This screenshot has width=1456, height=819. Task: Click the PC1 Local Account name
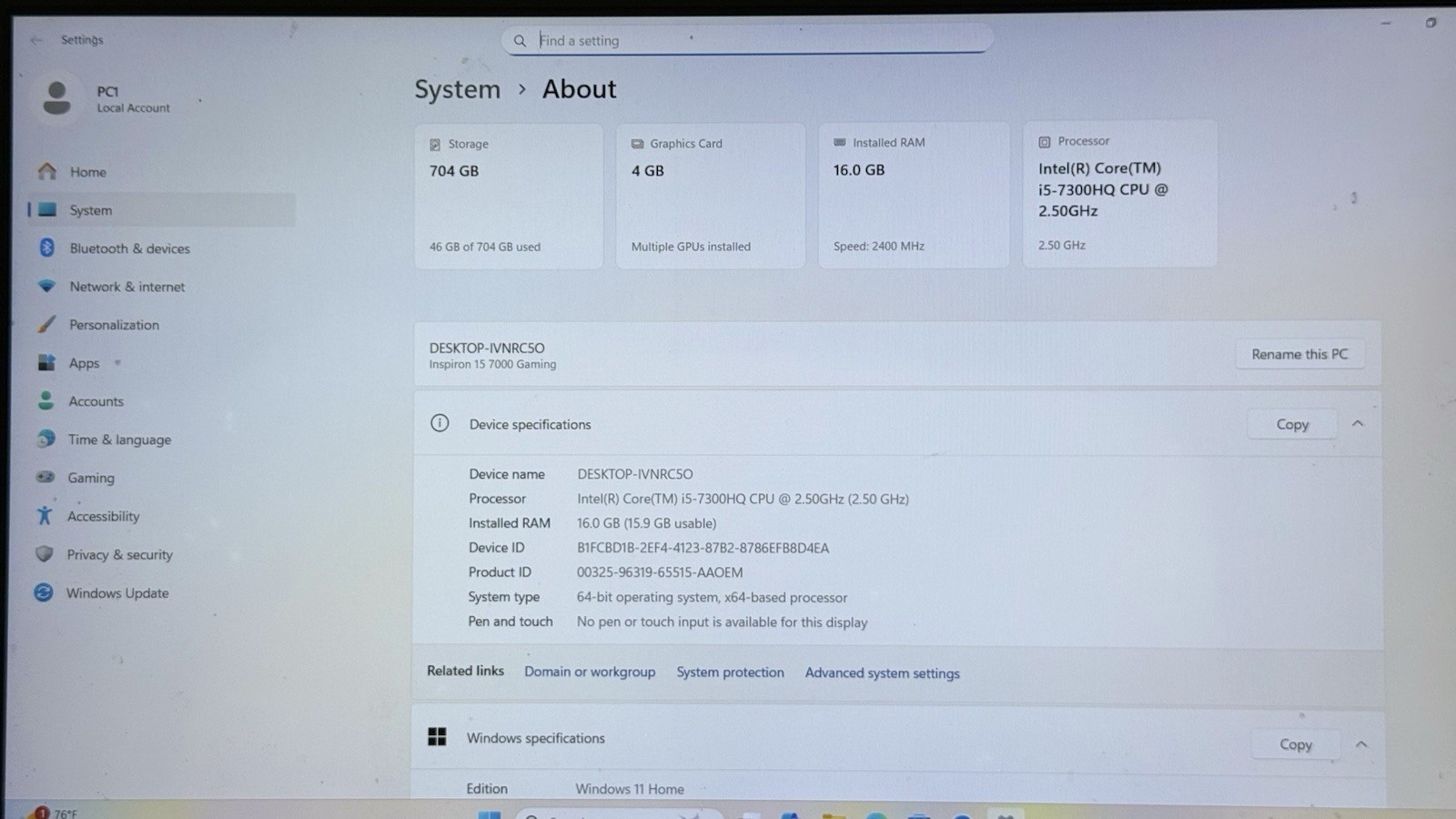click(133, 99)
